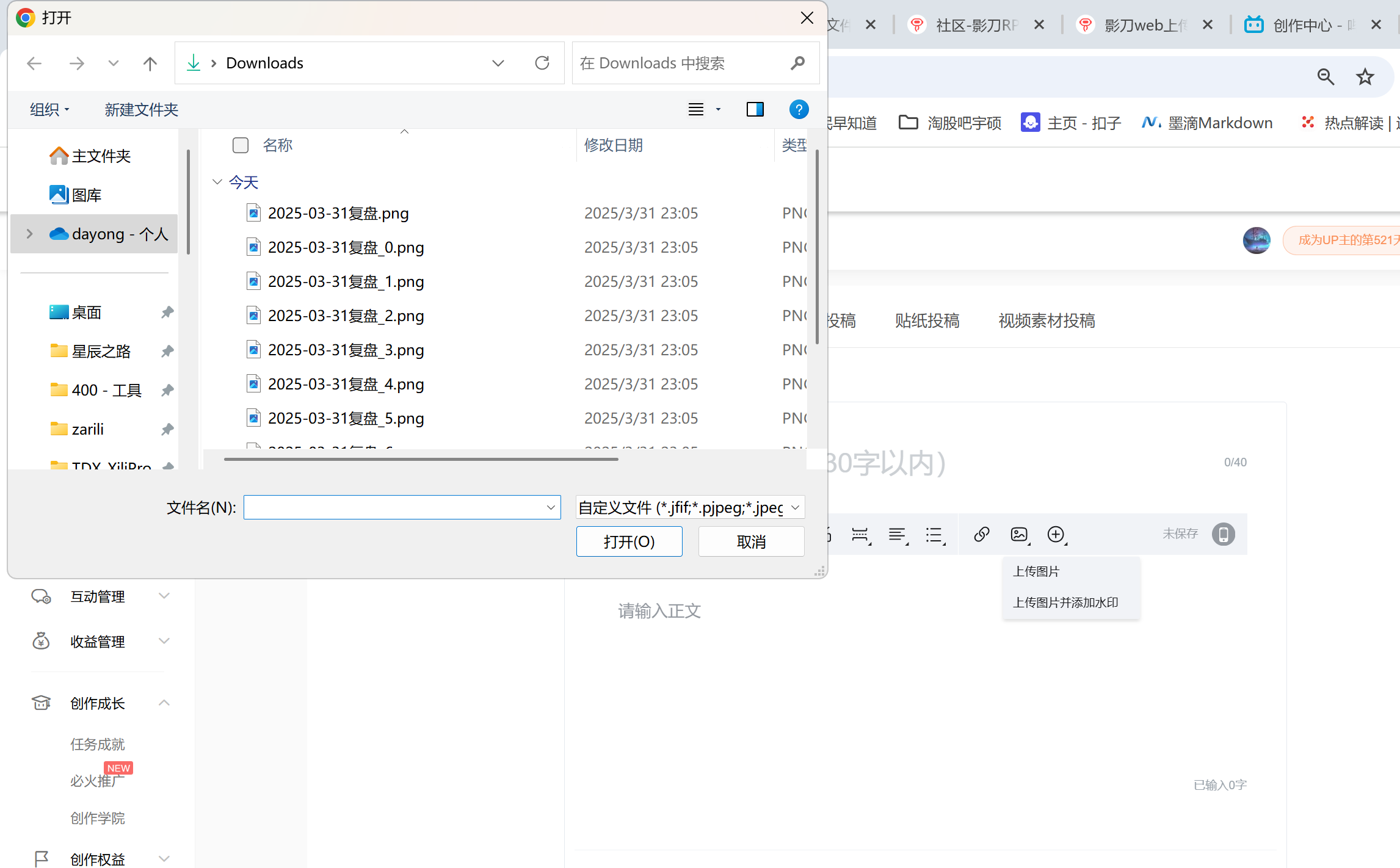
Task: Open the 组织 menu
Action: pyautogui.click(x=49, y=109)
